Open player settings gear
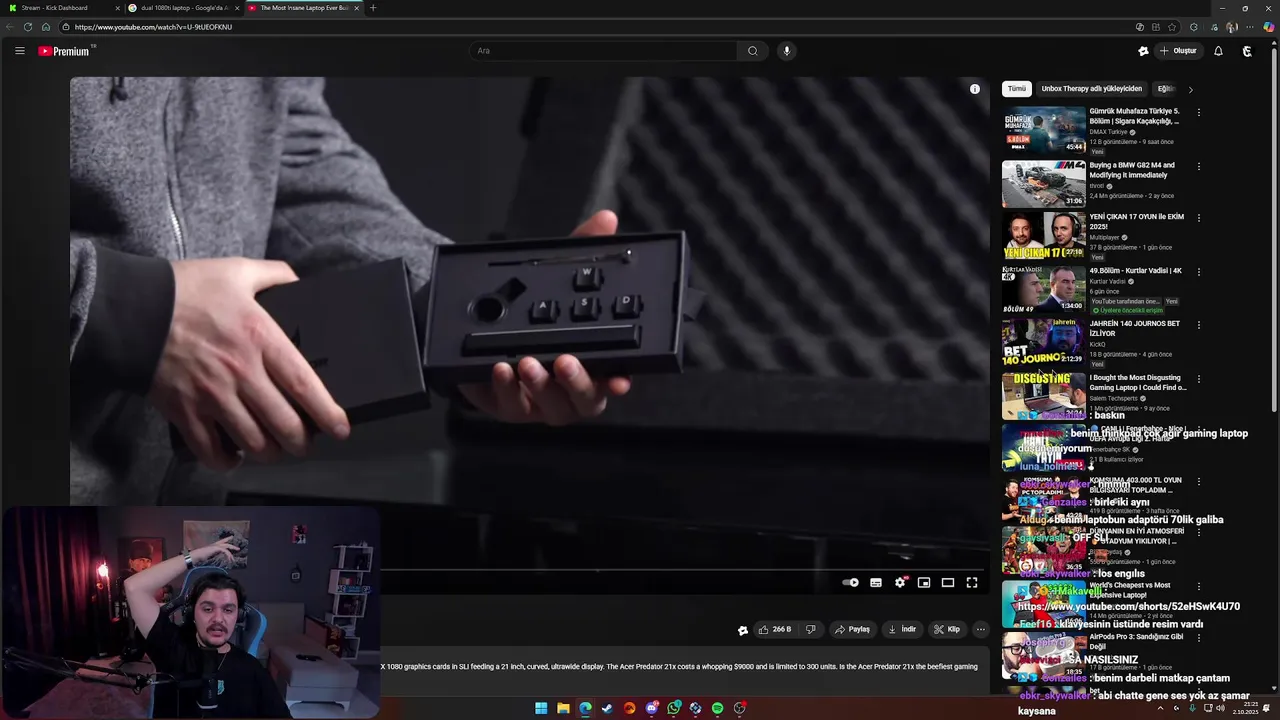The width and height of the screenshot is (1280, 720). pos(900,582)
